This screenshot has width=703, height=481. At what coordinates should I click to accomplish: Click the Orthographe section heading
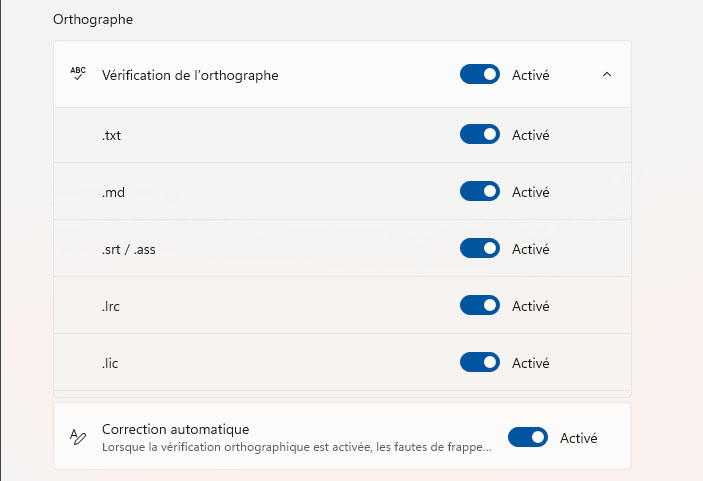tap(93, 20)
